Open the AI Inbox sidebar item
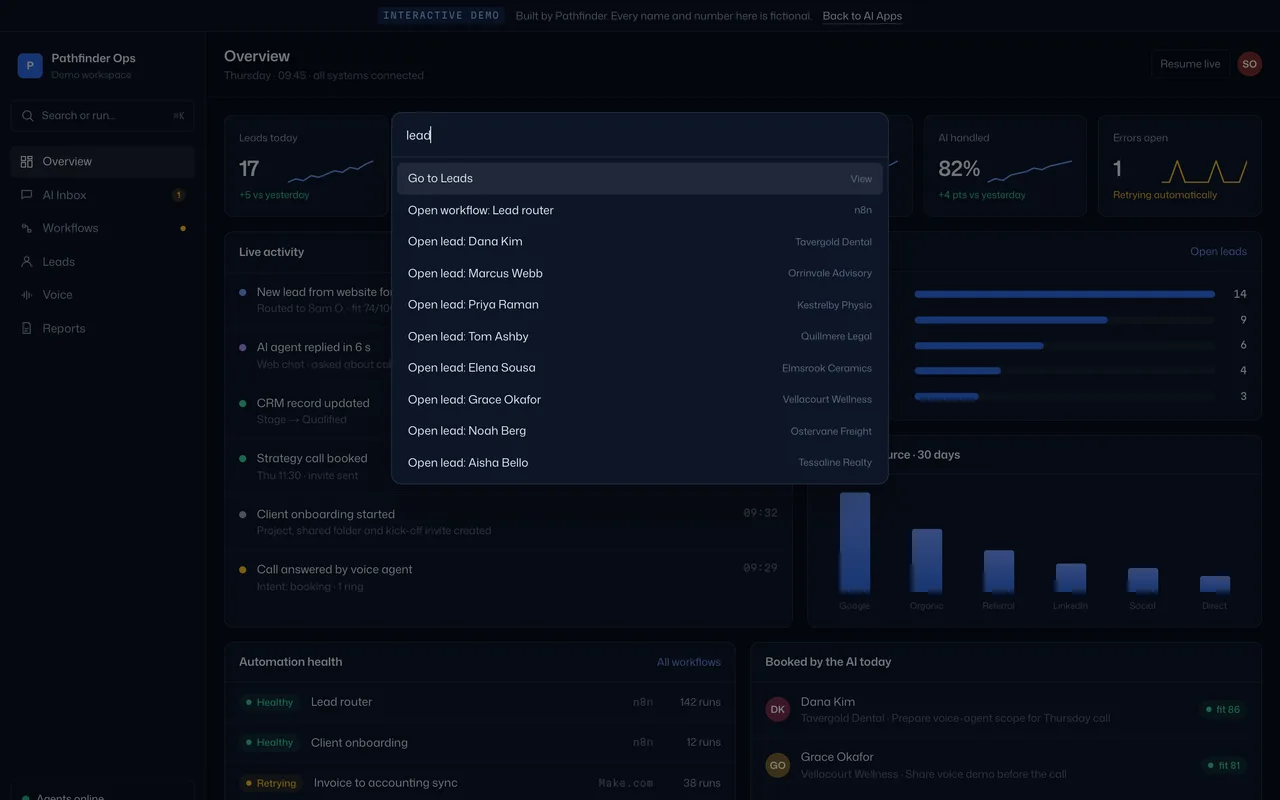1280x800 pixels. [103, 195]
